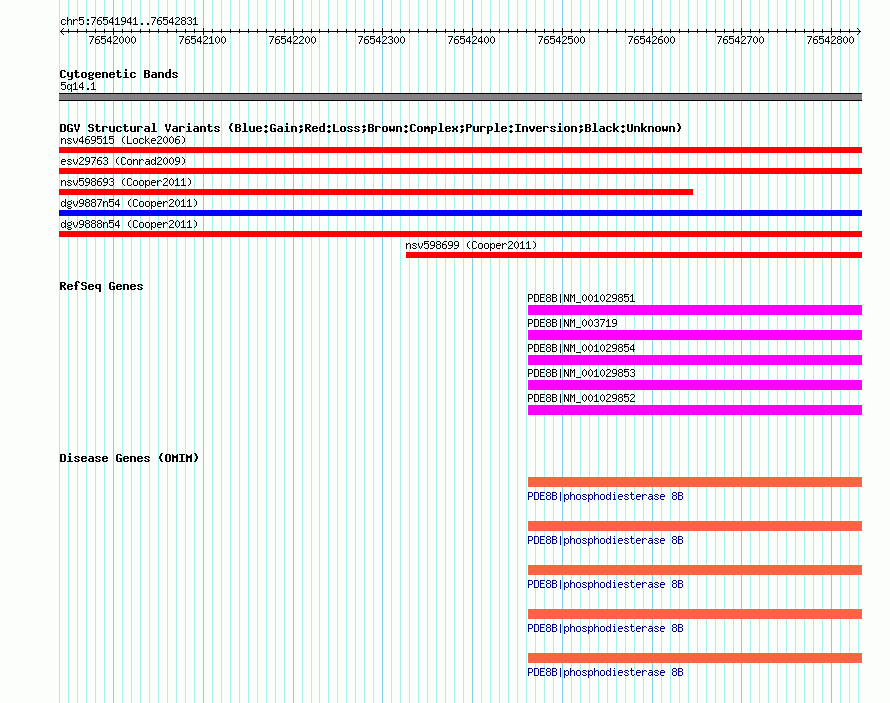Click the dgv9888n54 (Cooper2011) red bar
Image resolution: width=890 pixels, height=703 pixels.
pyautogui.click(x=460, y=234)
